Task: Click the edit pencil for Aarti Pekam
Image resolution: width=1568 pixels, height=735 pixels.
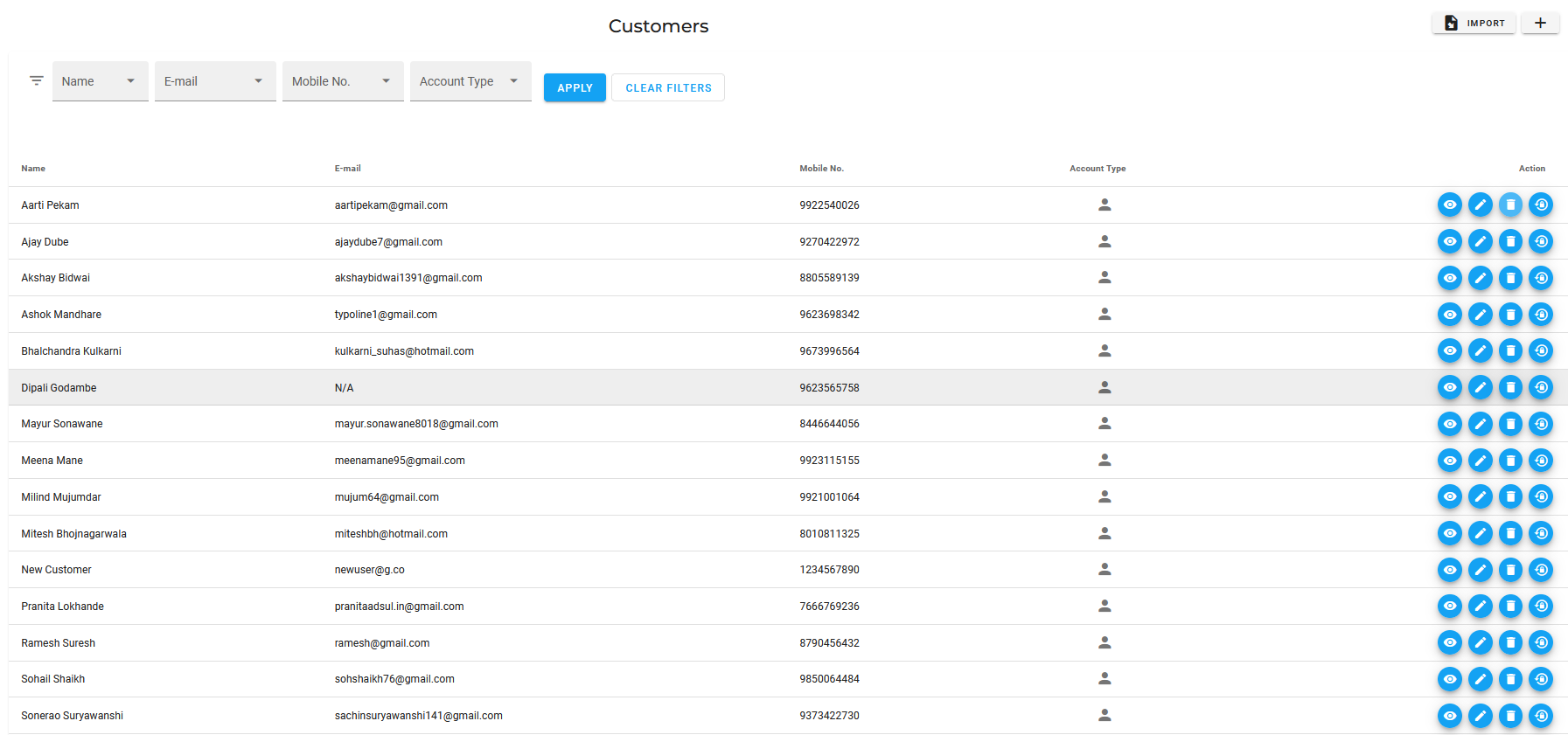Action: (x=1480, y=205)
